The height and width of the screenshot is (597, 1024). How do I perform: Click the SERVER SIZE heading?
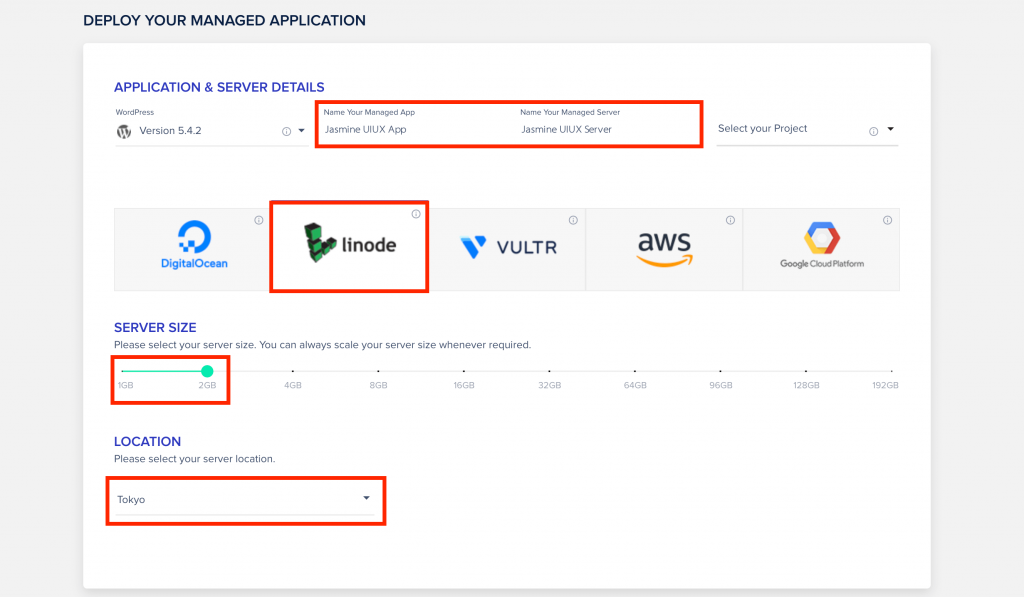coord(155,327)
